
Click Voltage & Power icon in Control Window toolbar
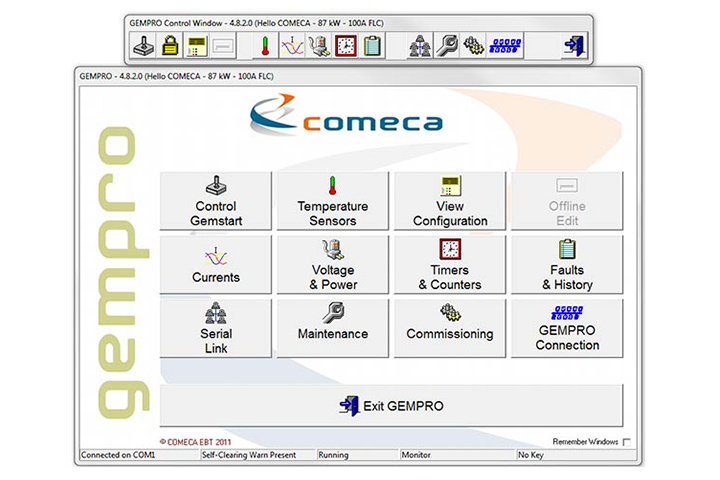tap(319, 45)
